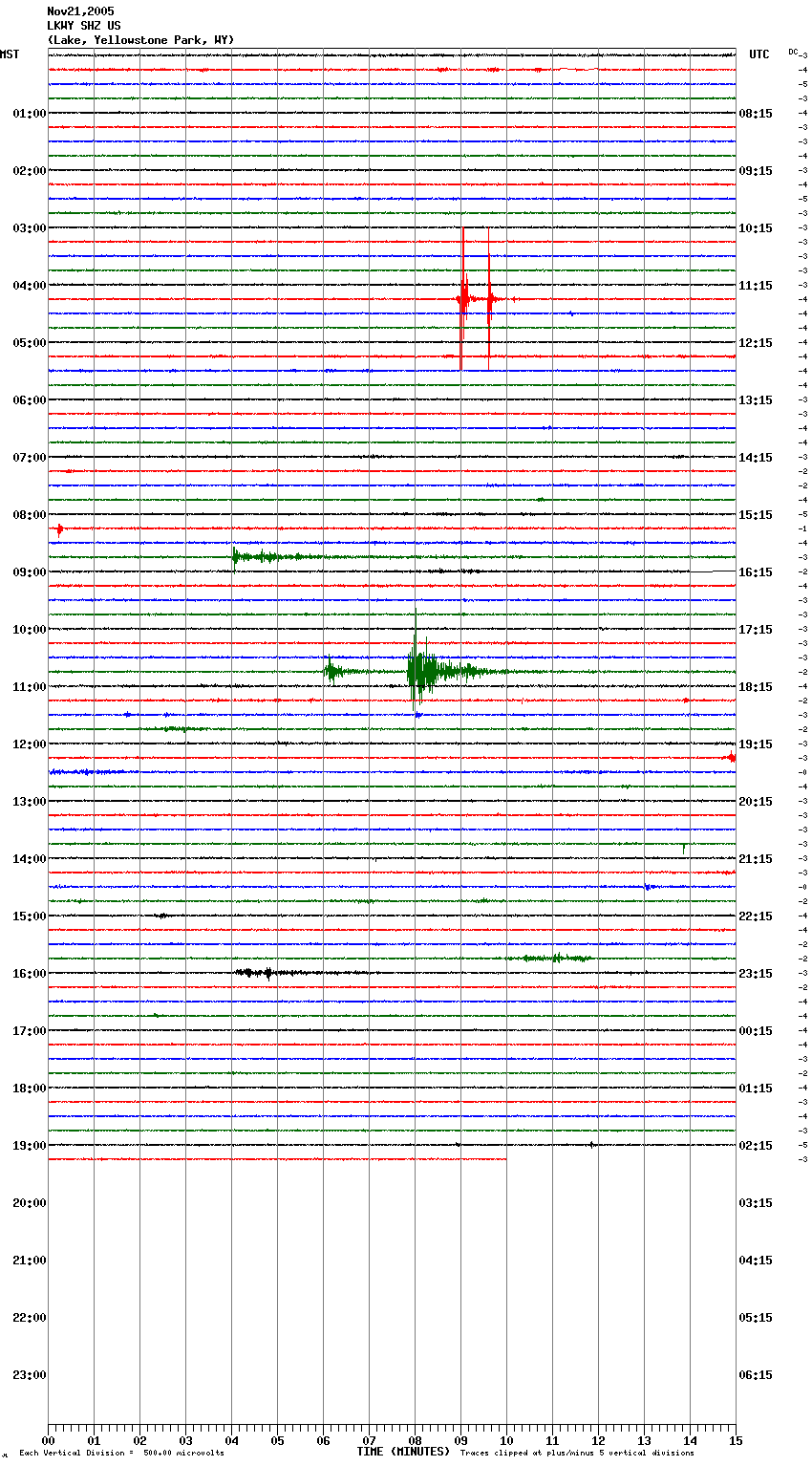Click the "05:00" MST time label
This screenshot has width=812, height=1466.
click(30, 343)
